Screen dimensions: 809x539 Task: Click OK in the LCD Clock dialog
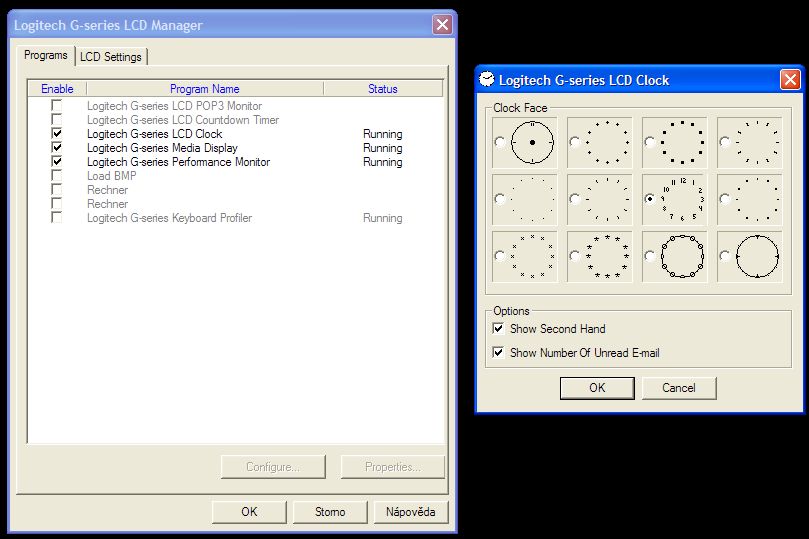[597, 387]
